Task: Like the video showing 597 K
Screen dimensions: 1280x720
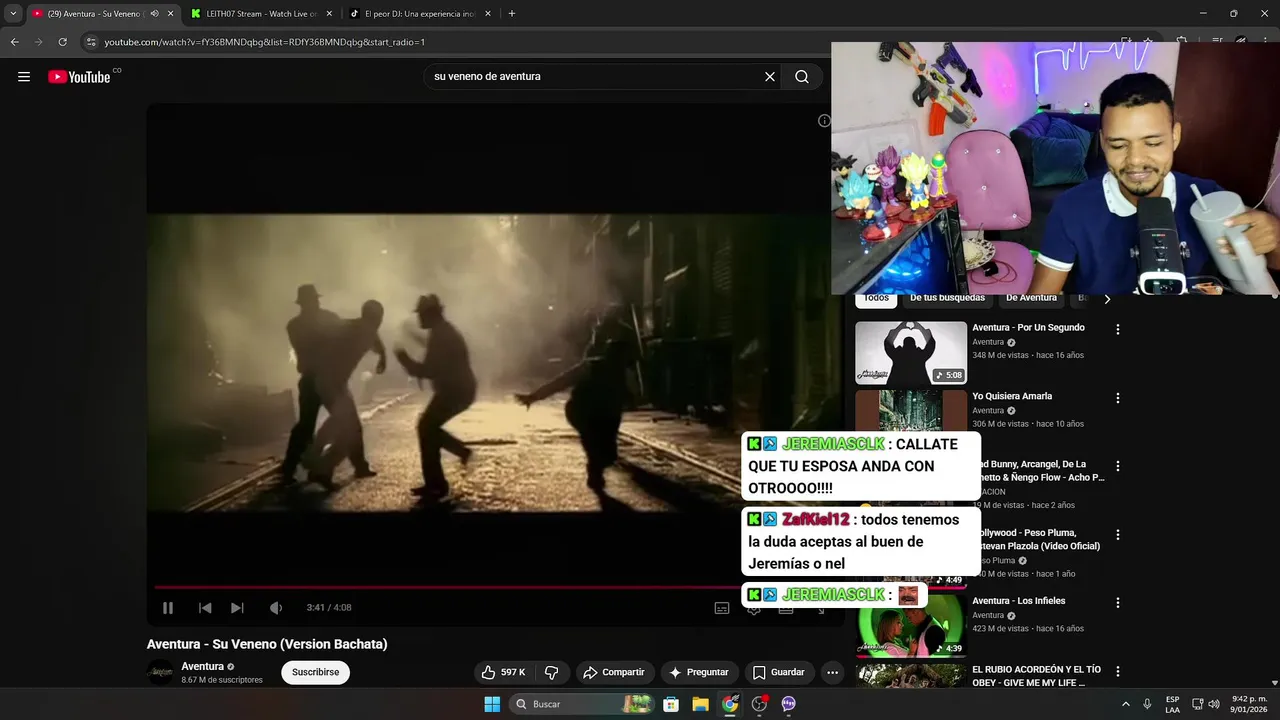Action: [x=503, y=672]
